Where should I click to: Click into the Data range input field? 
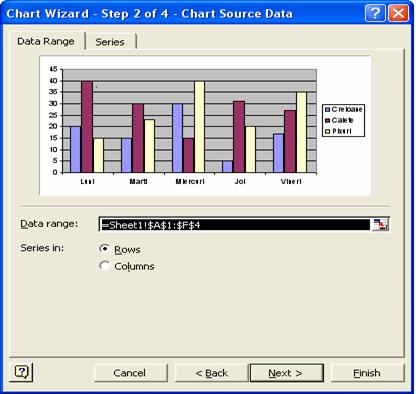pyautogui.click(x=235, y=225)
